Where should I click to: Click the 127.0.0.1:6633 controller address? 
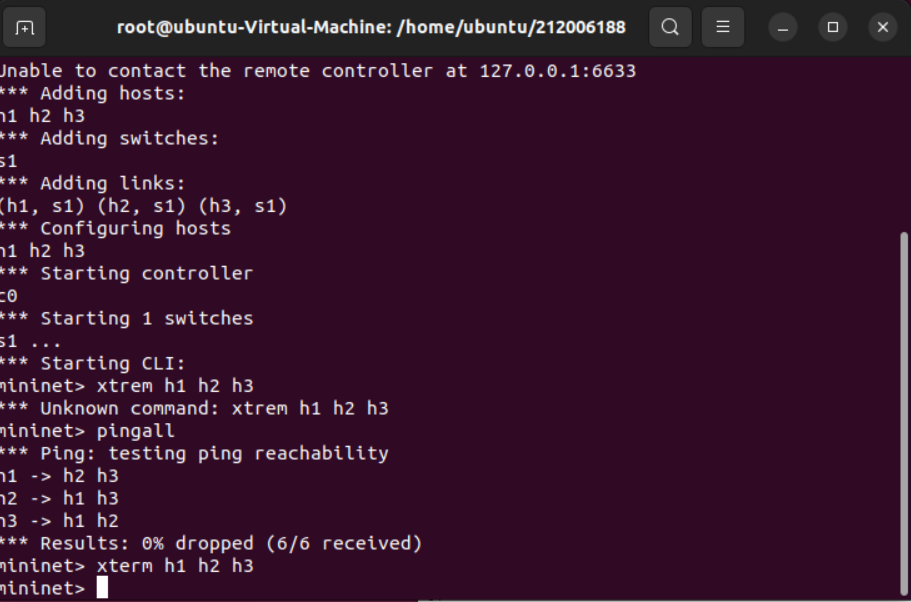coord(558,71)
